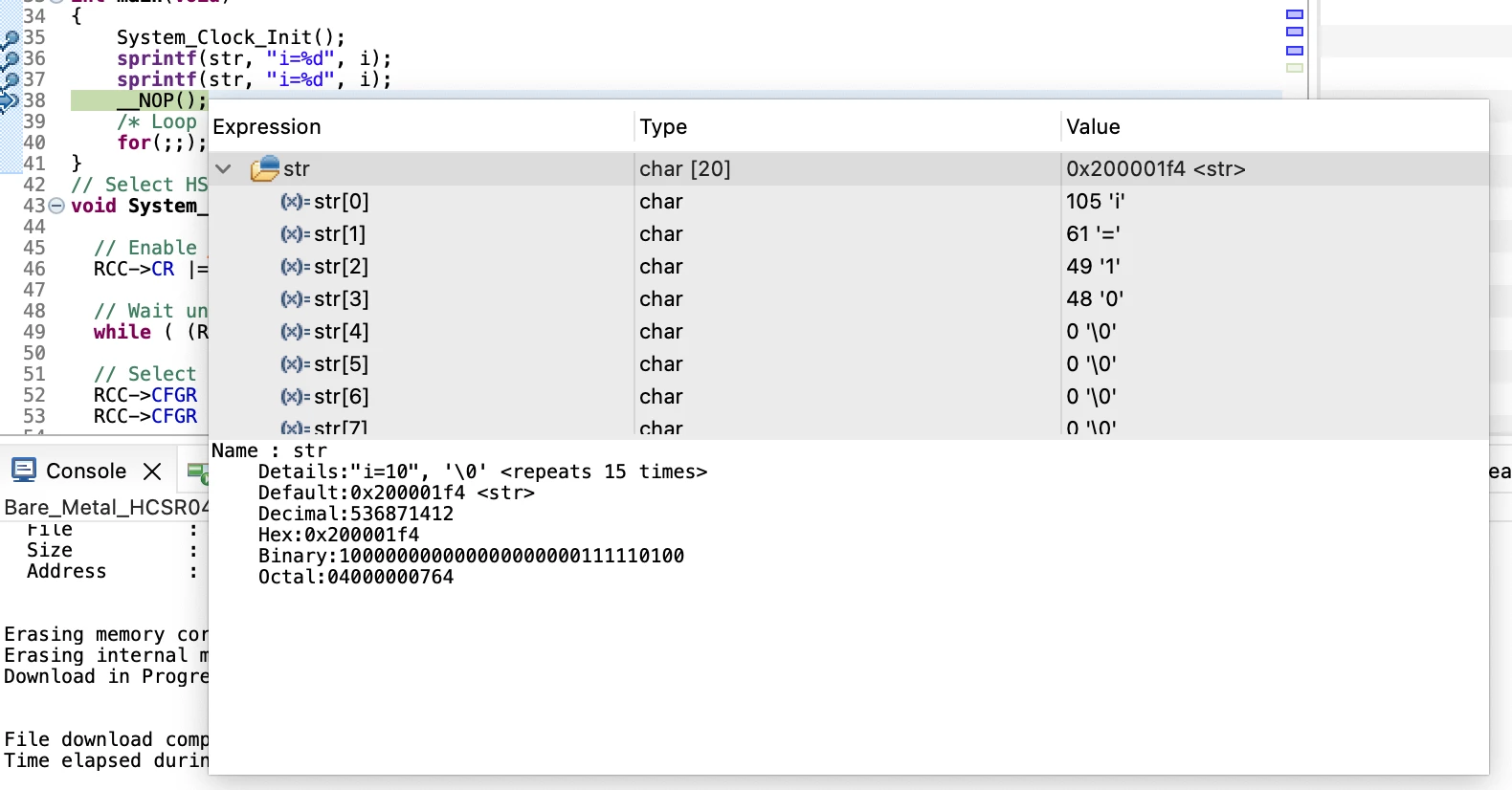This screenshot has width=1512, height=790.
Task: Click the variable icon beside str[3]
Action: pyautogui.click(x=295, y=299)
